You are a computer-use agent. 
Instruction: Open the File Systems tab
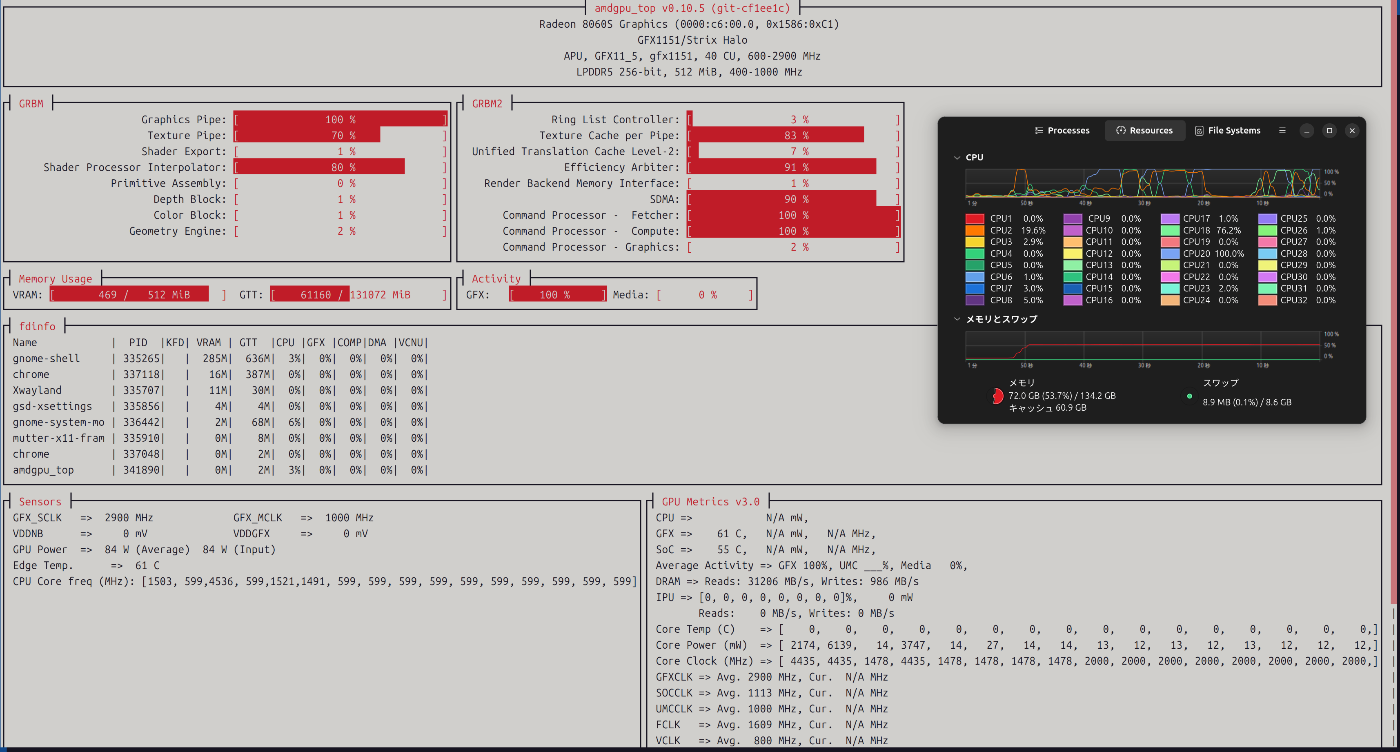point(1228,131)
